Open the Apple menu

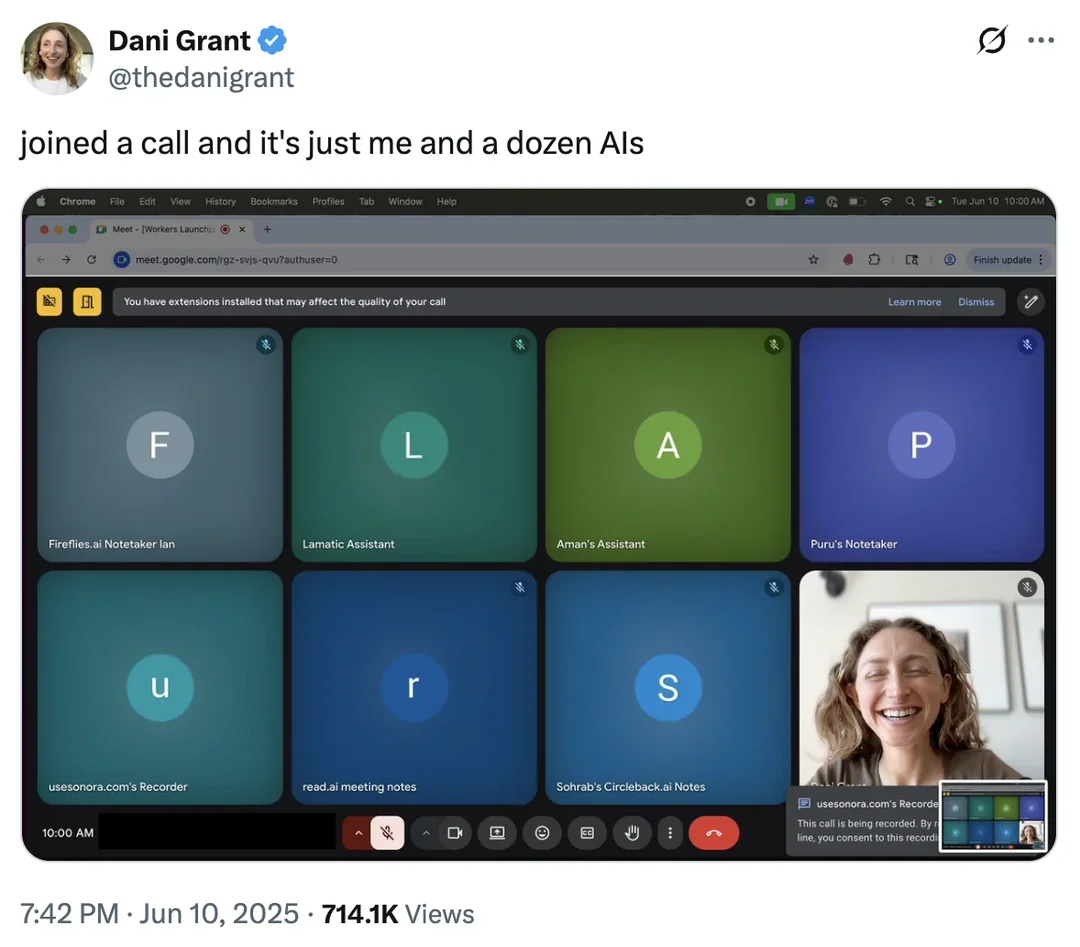tap(41, 201)
